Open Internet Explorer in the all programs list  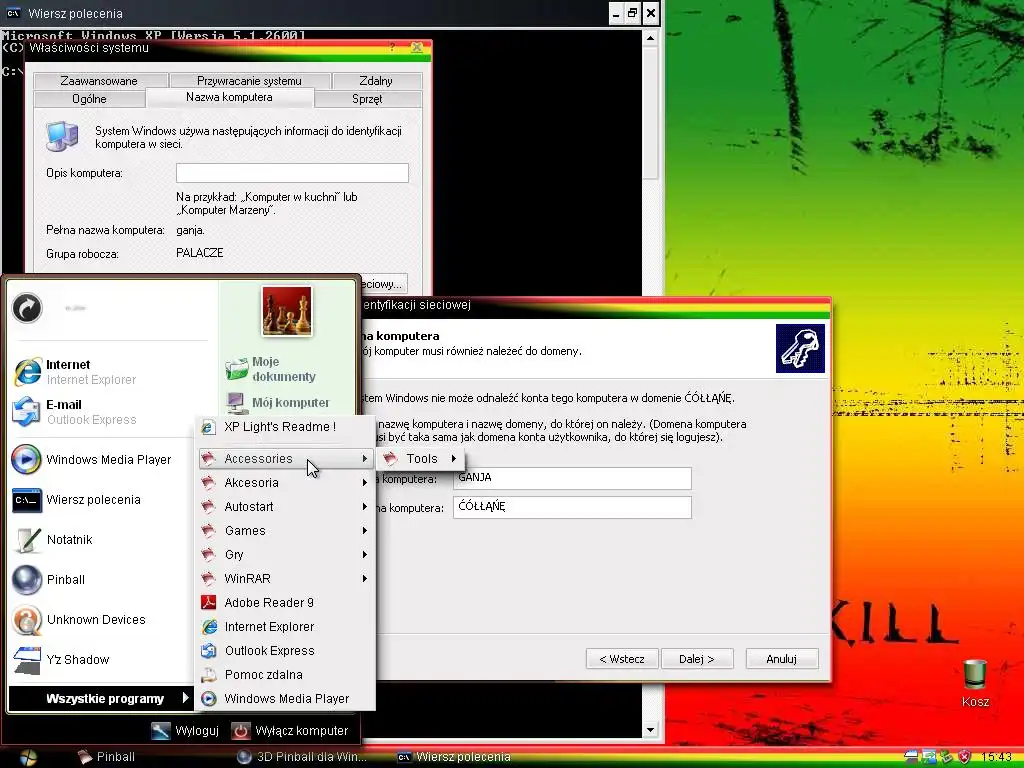click(285, 627)
